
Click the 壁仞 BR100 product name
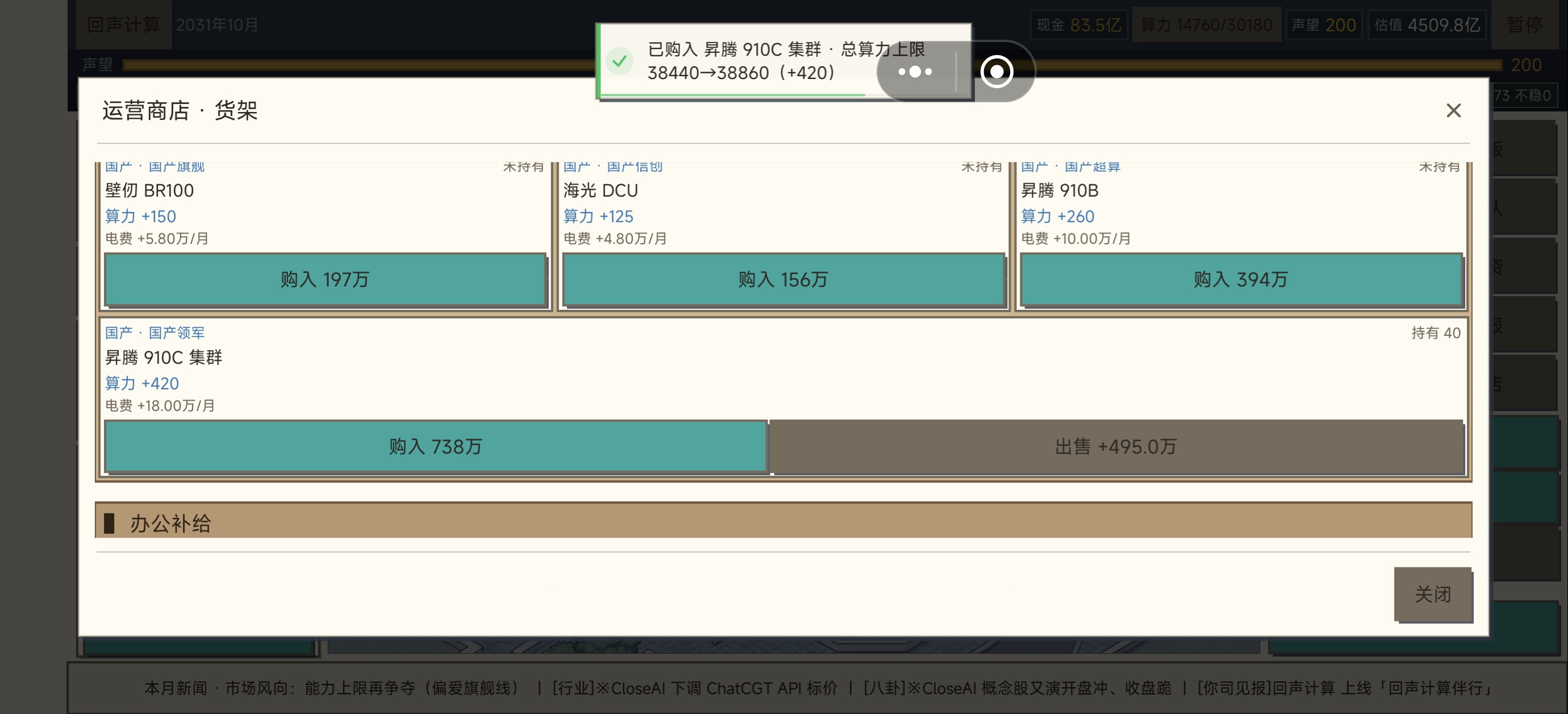coord(149,190)
